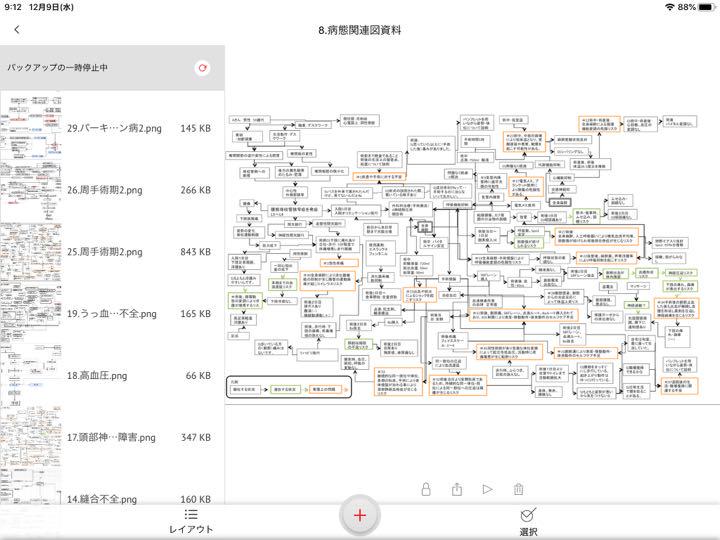Go back using the top-left chevron
The height and width of the screenshot is (540, 720).
pyautogui.click(x=17, y=30)
